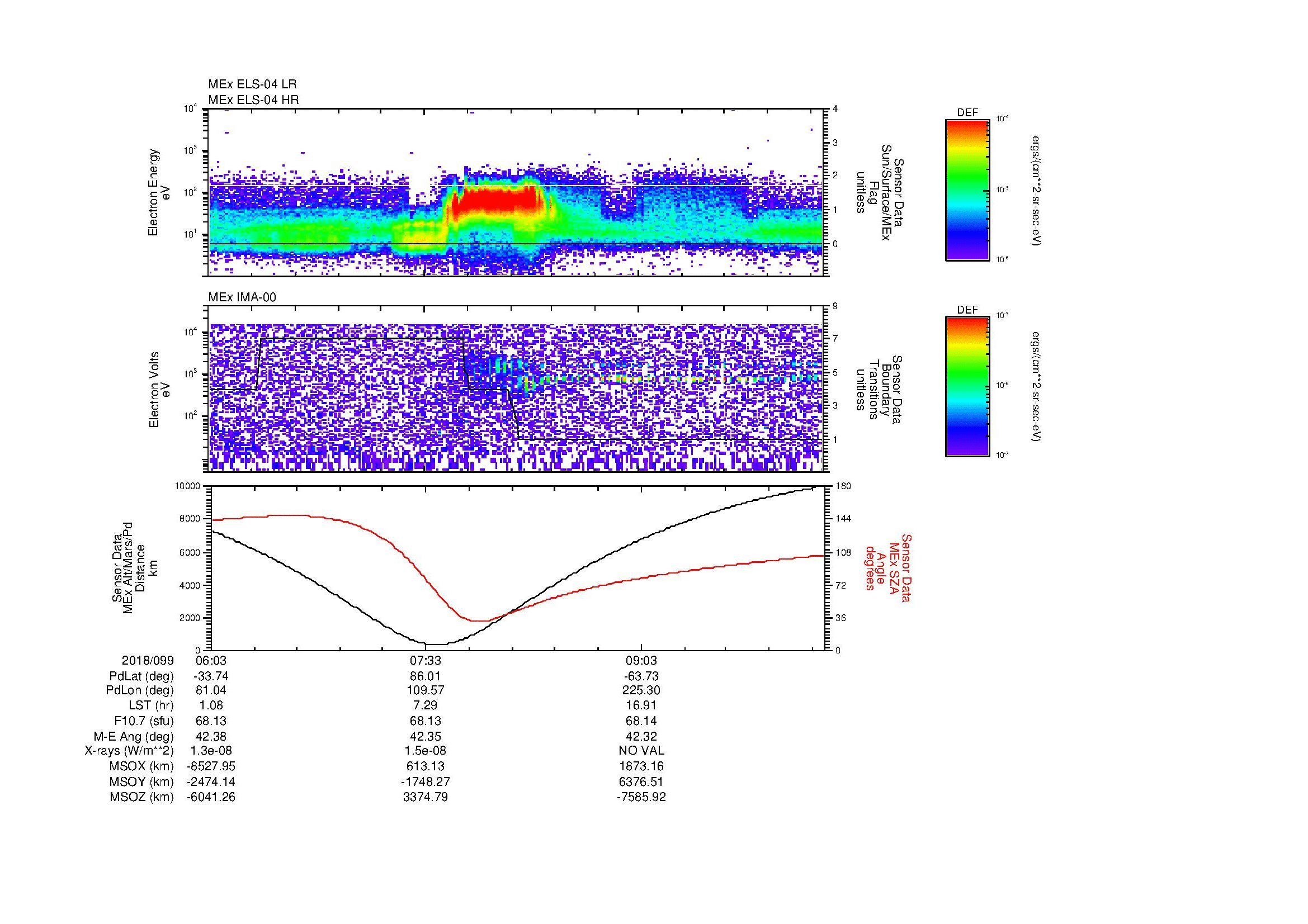Click the F10.7 value '68.14'
This screenshot has height=924, width=1308.
coord(641,721)
